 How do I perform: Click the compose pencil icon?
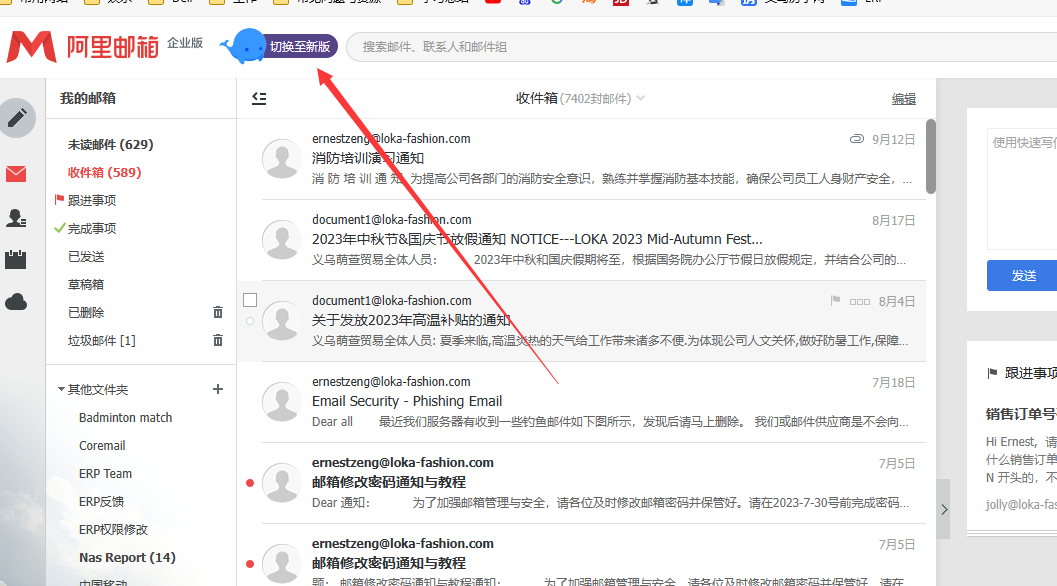[x=17, y=118]
